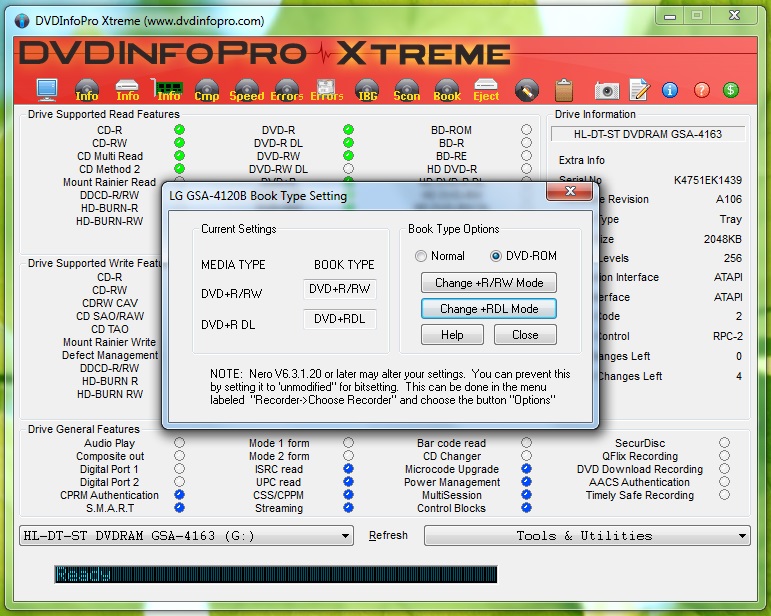The height and width of the screenshot is (616, 771).
Task: Click the MEDIA TYPE column header
Action: 233,264
